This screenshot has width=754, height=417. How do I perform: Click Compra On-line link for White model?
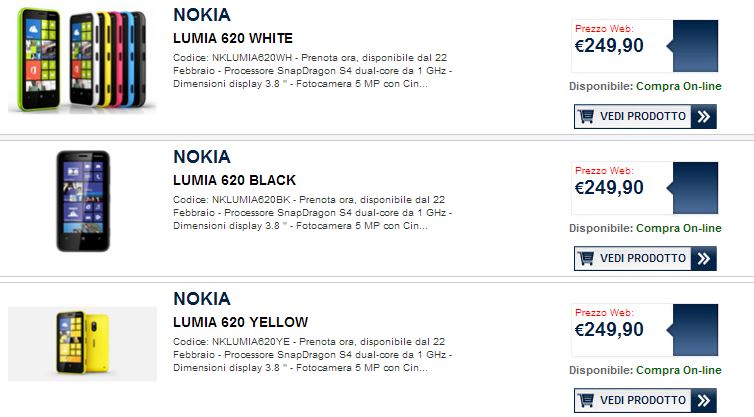(x=679, y=87)
